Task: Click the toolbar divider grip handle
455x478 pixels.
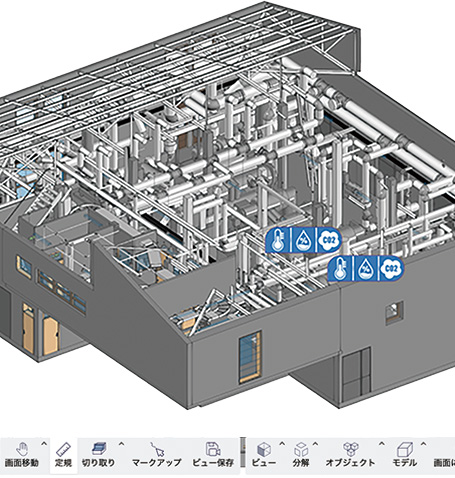Action: pyautogui.click(x=243, y=452)
